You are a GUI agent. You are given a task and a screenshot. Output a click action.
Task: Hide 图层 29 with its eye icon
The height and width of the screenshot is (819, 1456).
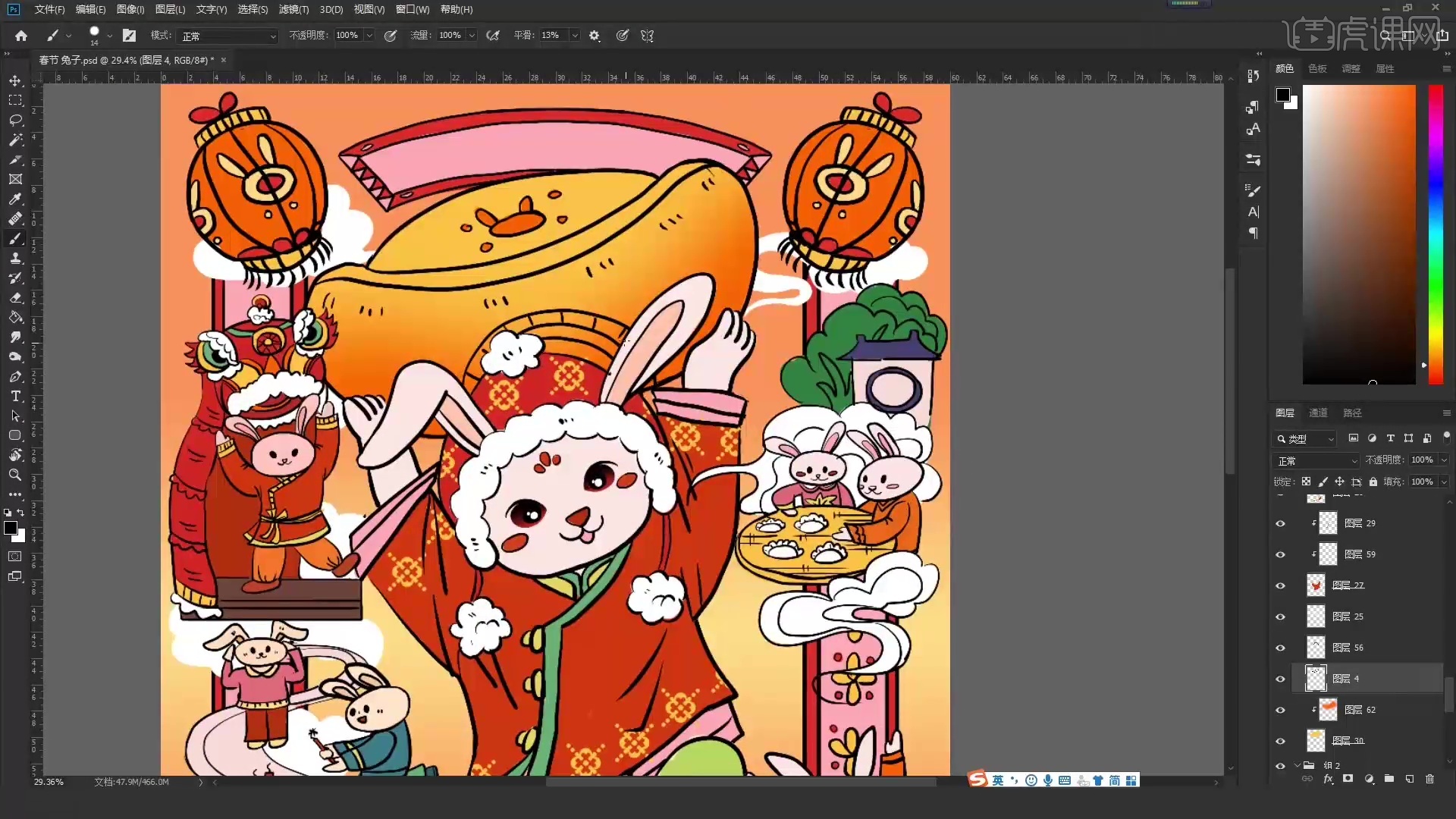pyautogui.click(x=1280, y=523)
